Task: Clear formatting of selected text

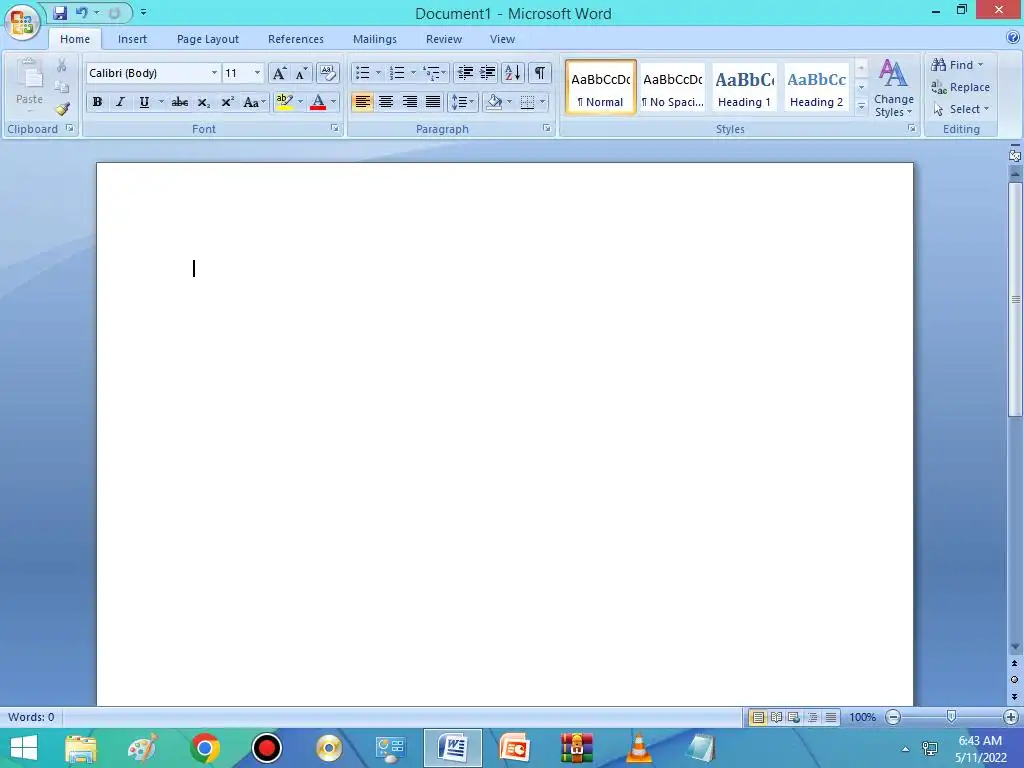Action: click(327, 73)
